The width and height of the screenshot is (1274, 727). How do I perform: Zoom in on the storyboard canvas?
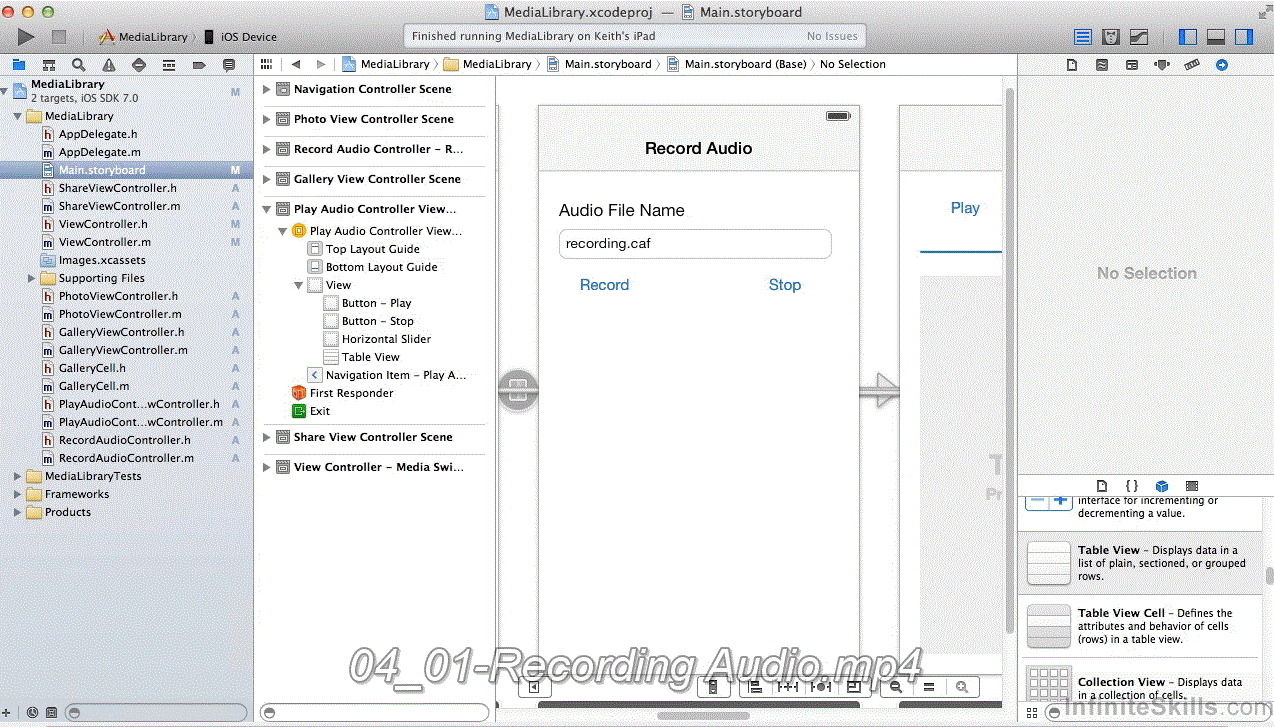pyautogui.click(x=962, y=687)
